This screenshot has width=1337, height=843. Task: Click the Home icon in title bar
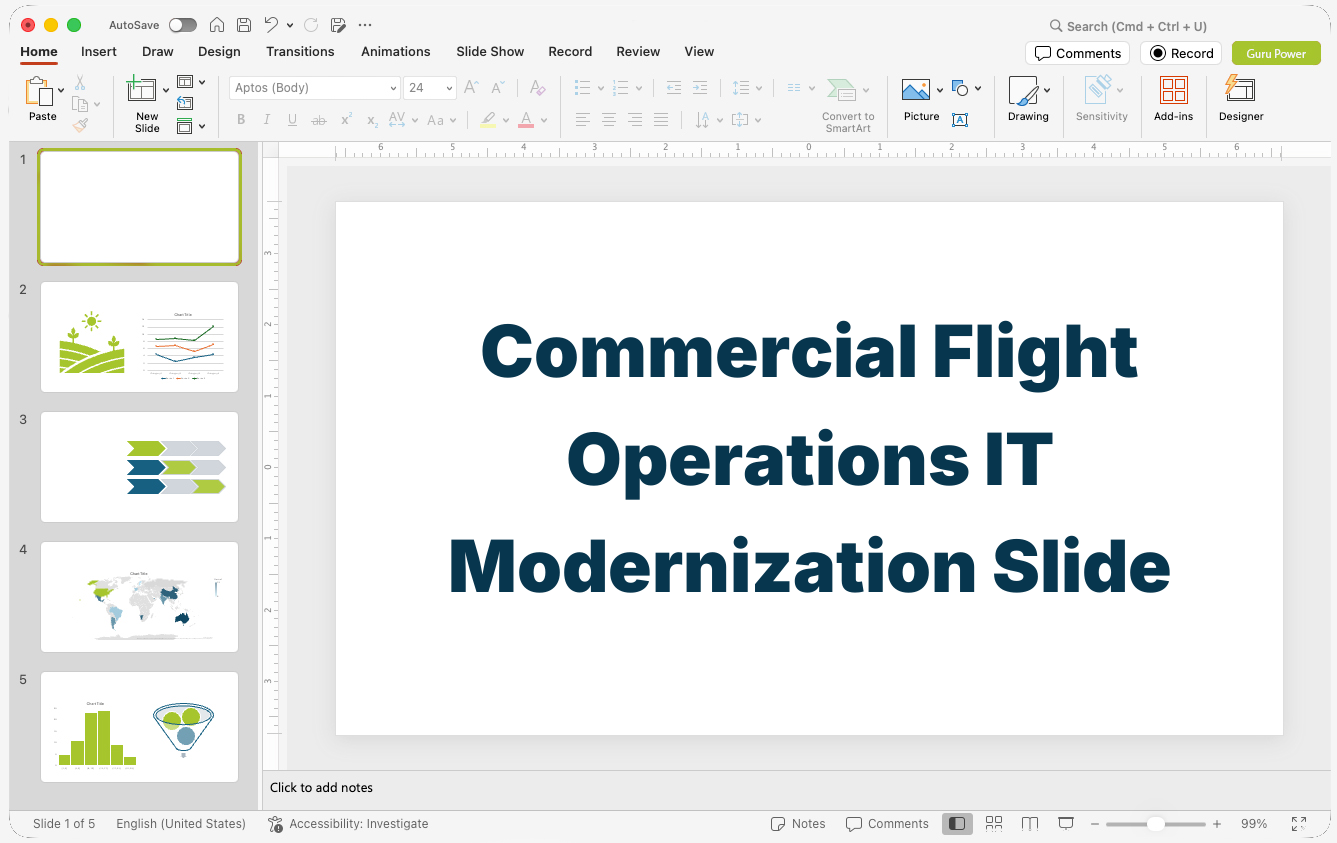(216, 25)
